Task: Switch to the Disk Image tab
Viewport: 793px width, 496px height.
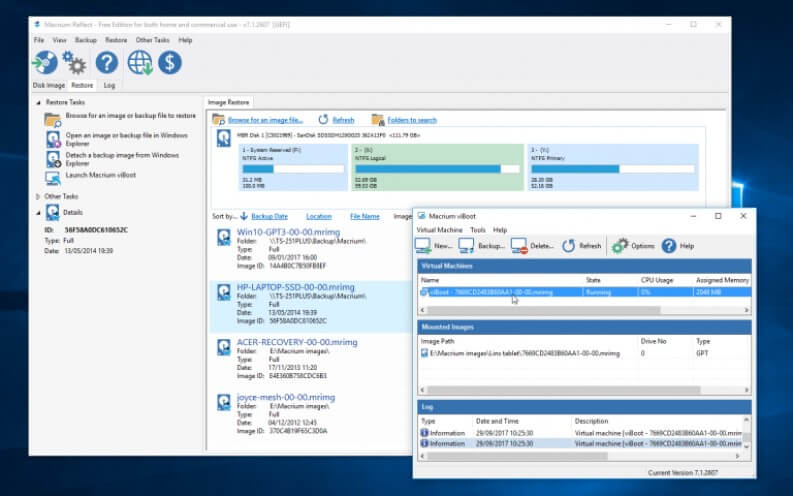Action: [x=49, y=85]
